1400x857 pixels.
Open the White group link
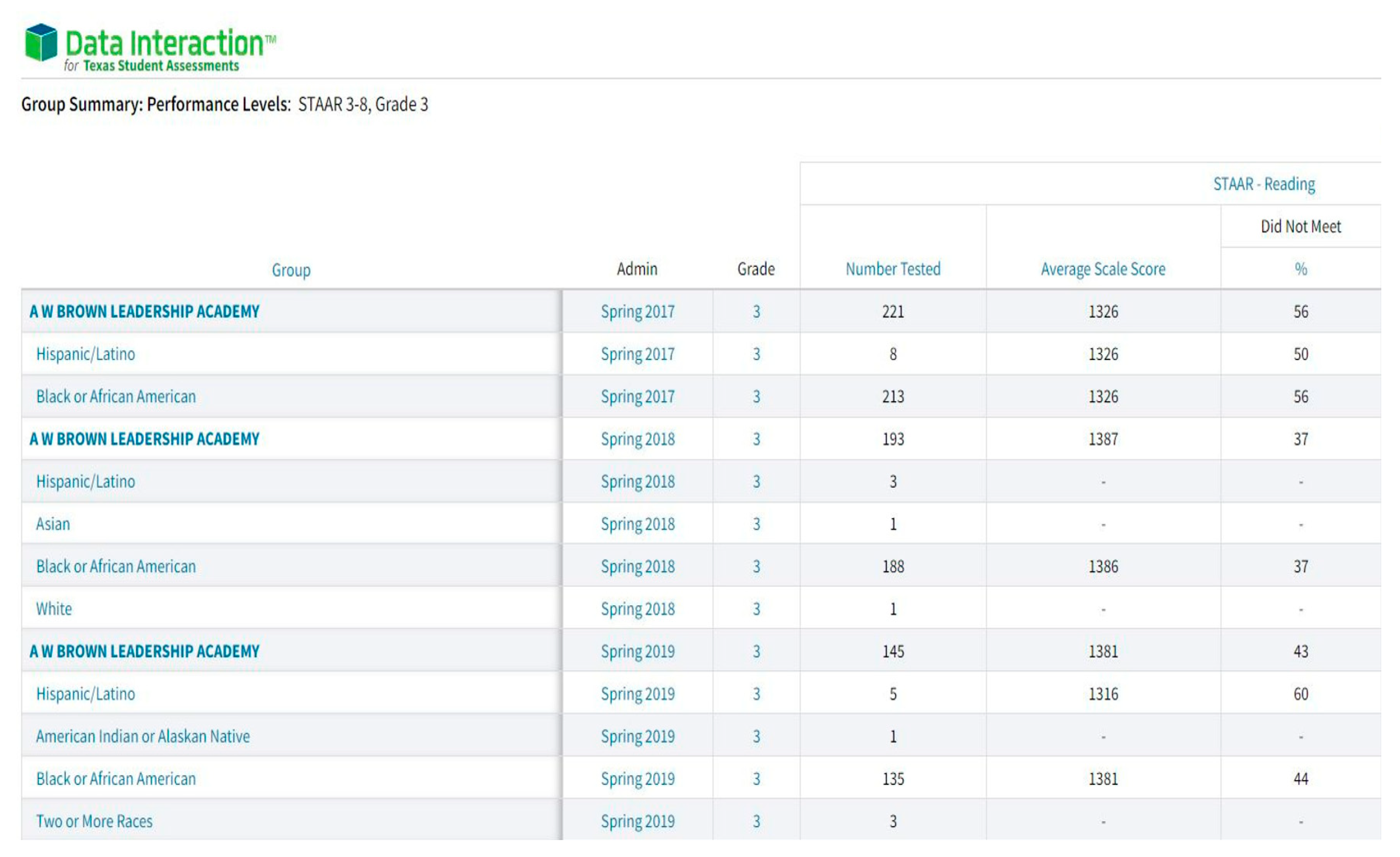(x=54, y=608)
